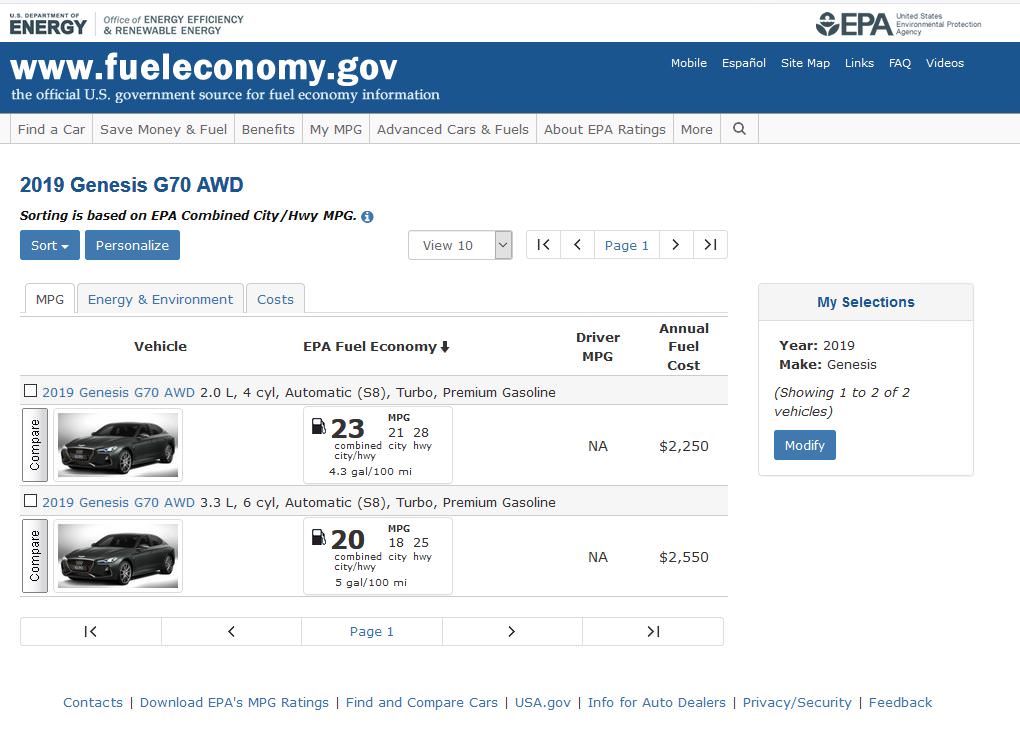This screenshot has height=752, width=1020.
Task: Check the 2.0 L G70 AWD checkbox
Action: click(x=30, y=390)
